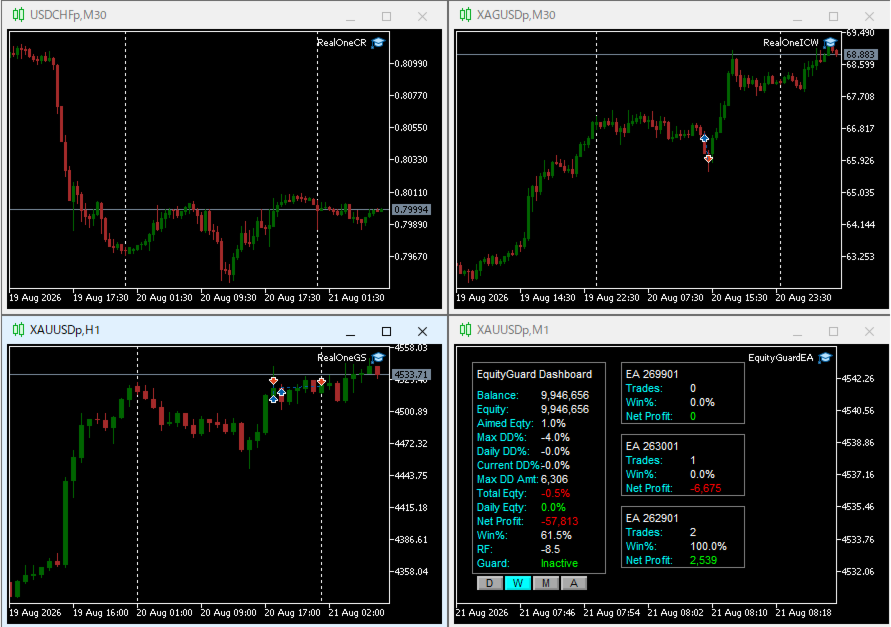
Task: Click the 0.79994 price label on the USDCHFp scale
Action: click(411, 210)
